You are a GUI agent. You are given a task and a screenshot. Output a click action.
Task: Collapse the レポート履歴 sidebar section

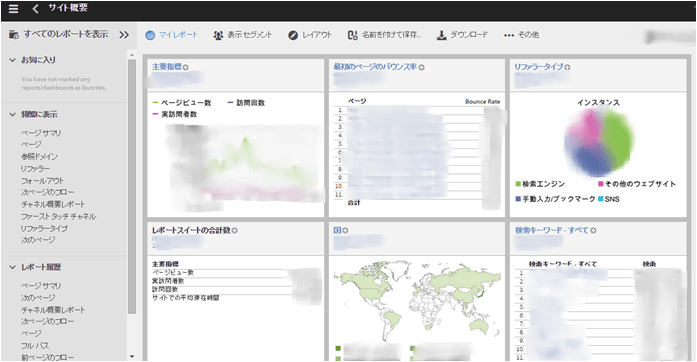tap(12, 267)
